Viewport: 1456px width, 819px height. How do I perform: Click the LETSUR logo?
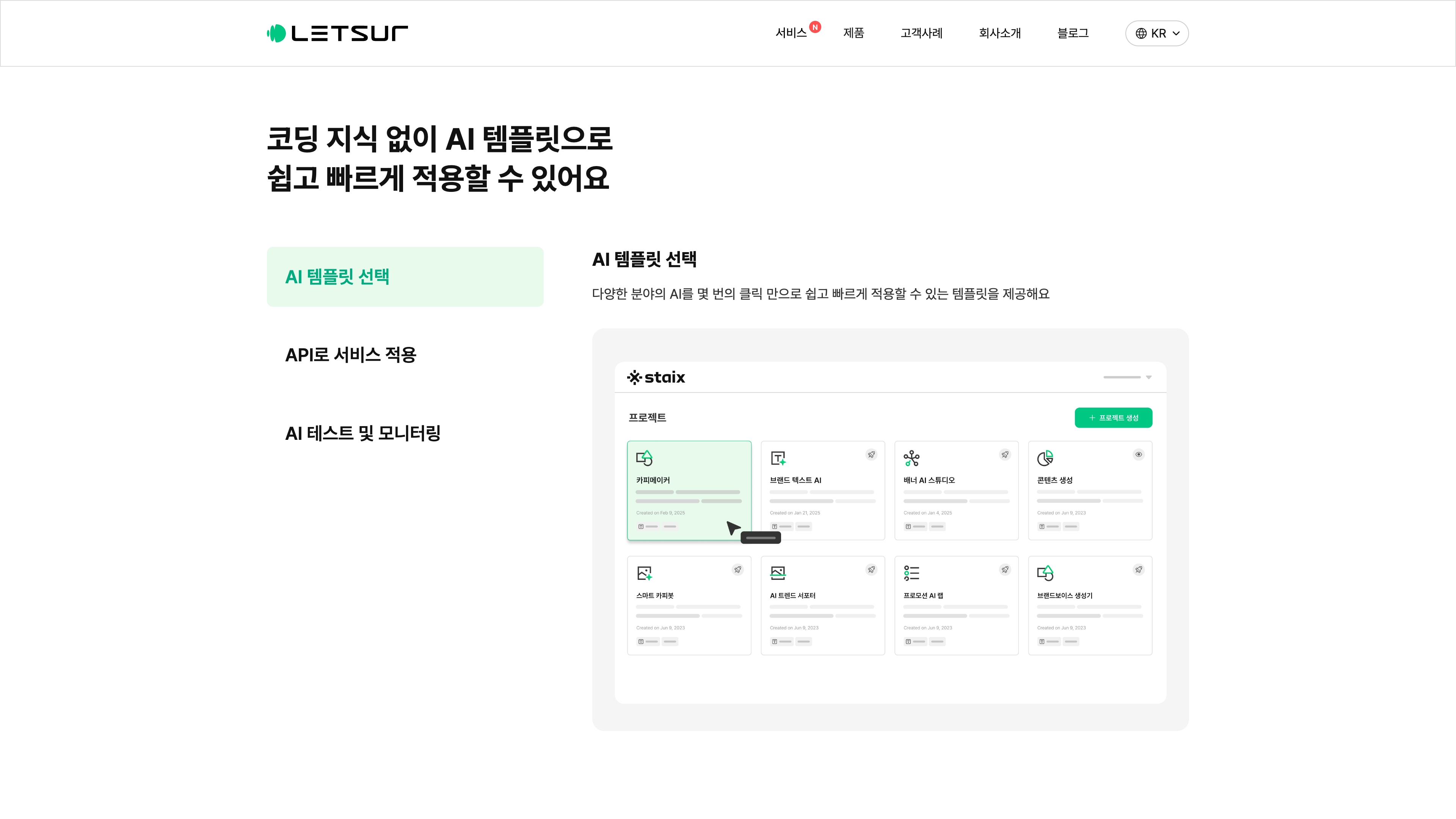point(337,33)
